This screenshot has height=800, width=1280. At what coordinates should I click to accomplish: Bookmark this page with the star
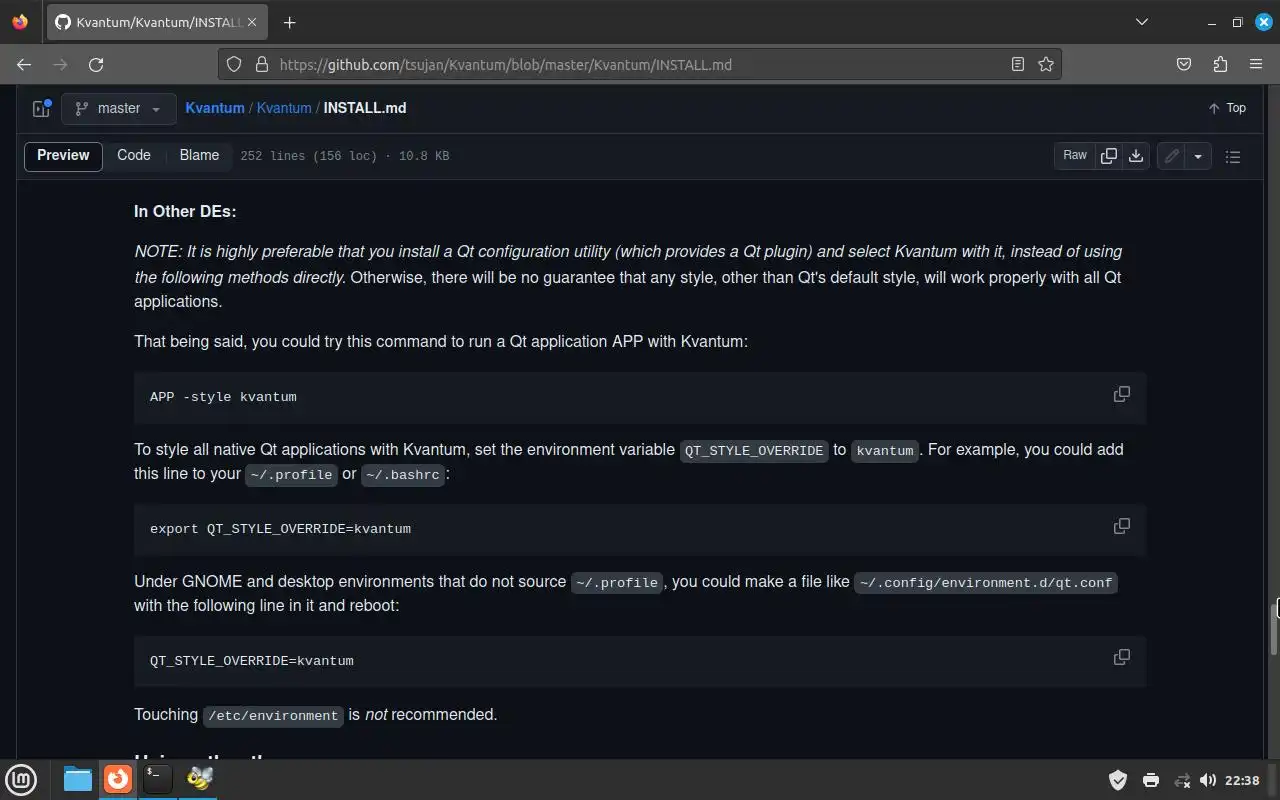click(1046, 64)
